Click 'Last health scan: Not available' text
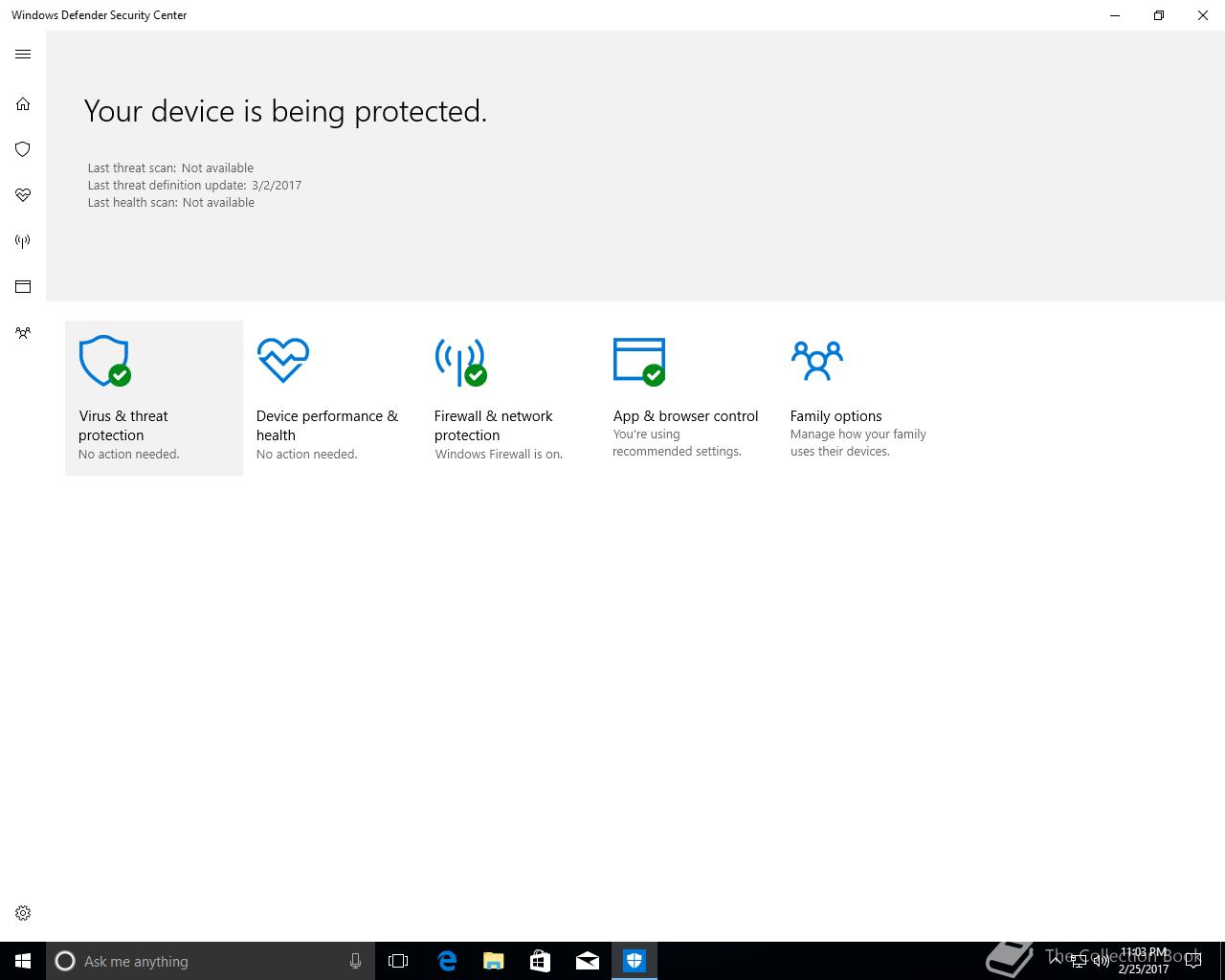 pos(170,203)
